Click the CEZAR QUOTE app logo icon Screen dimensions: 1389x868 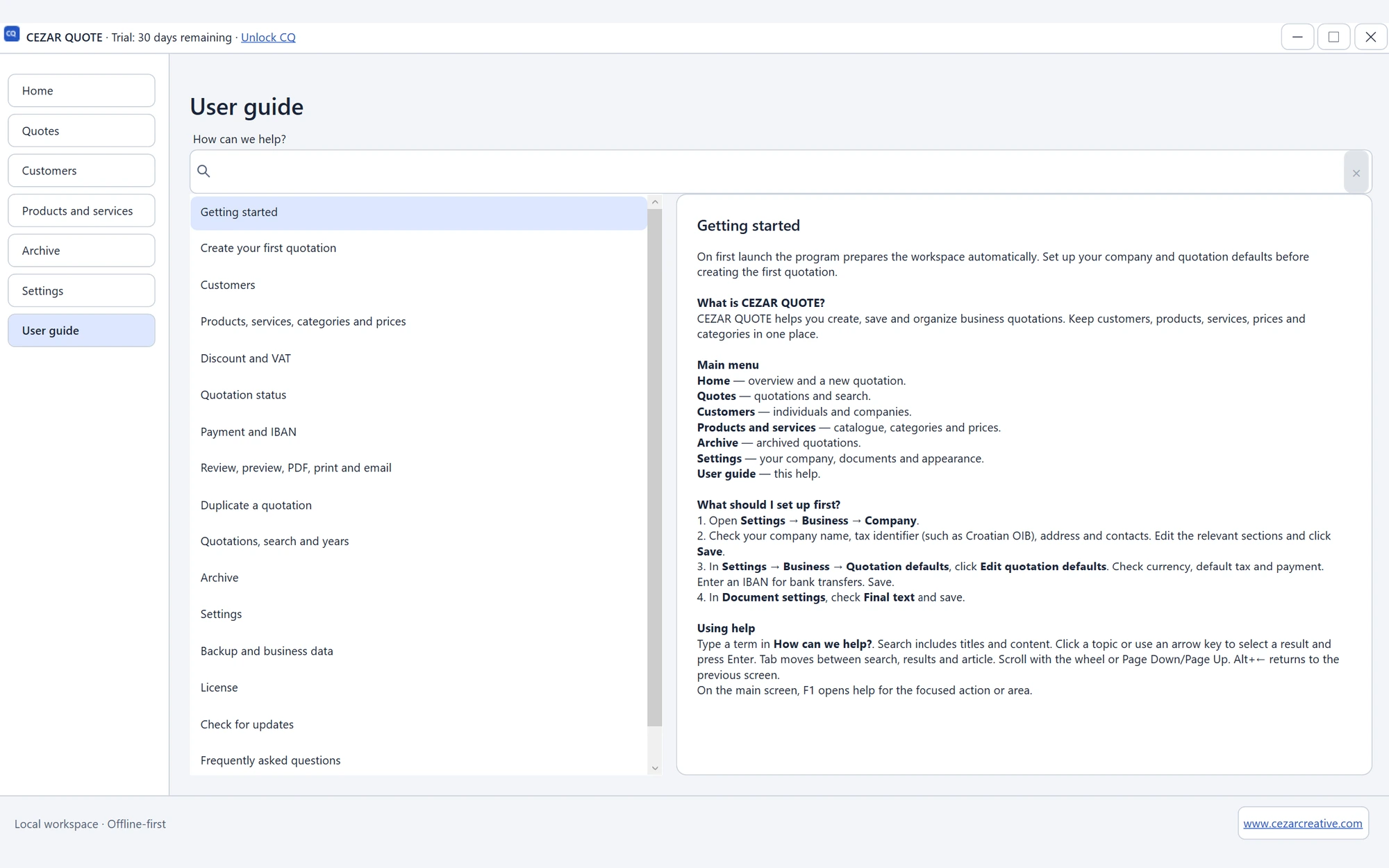tap(12, 34)
